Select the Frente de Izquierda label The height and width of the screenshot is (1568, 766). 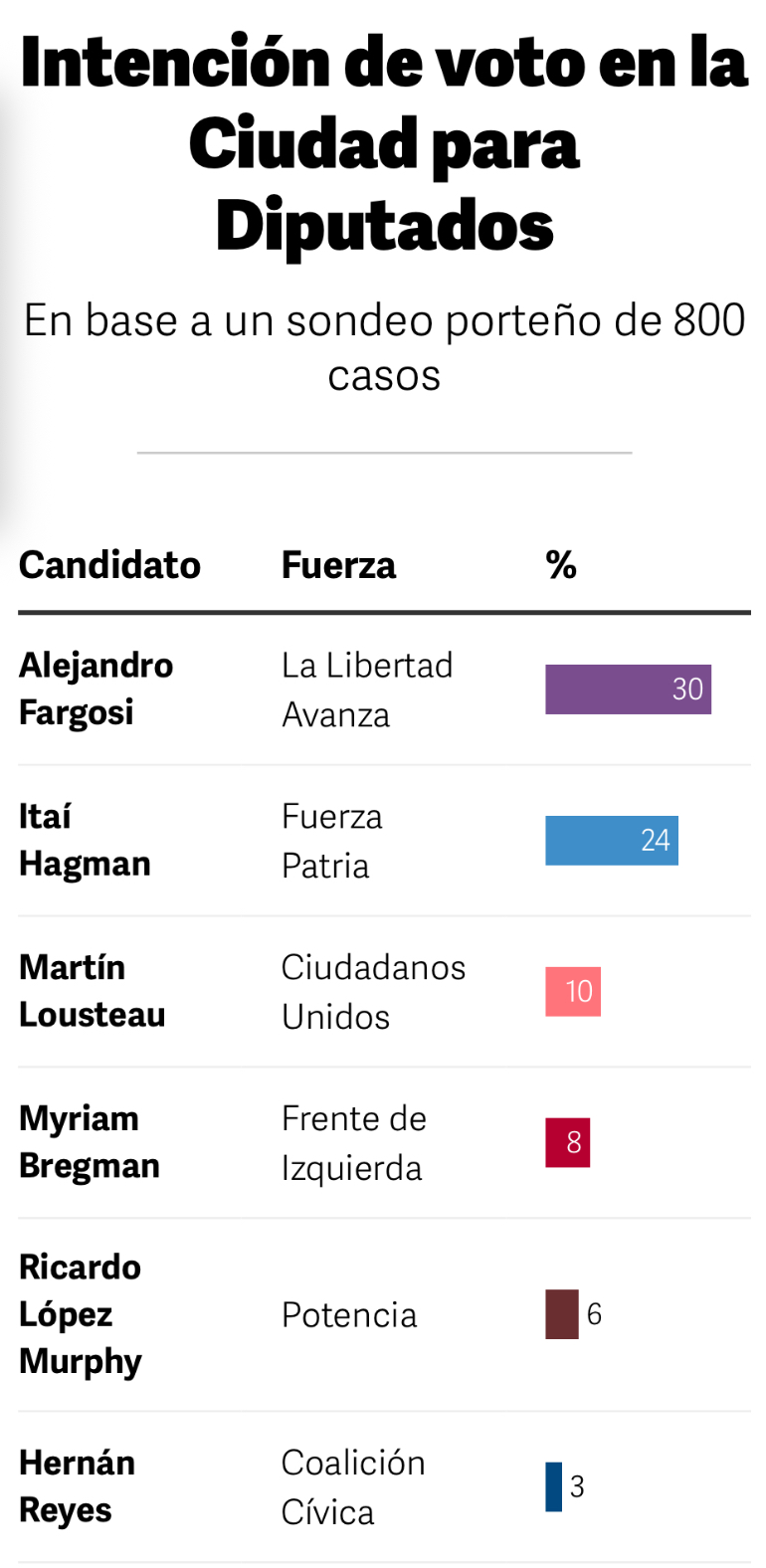pyautogui.click(x=353, y=1143)
